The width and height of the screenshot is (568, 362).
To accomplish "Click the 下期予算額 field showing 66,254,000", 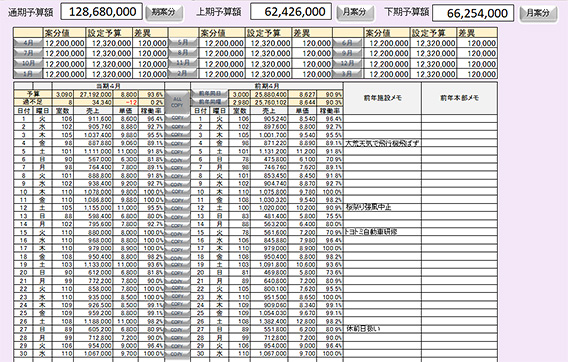I will click(x=473, y=13).
